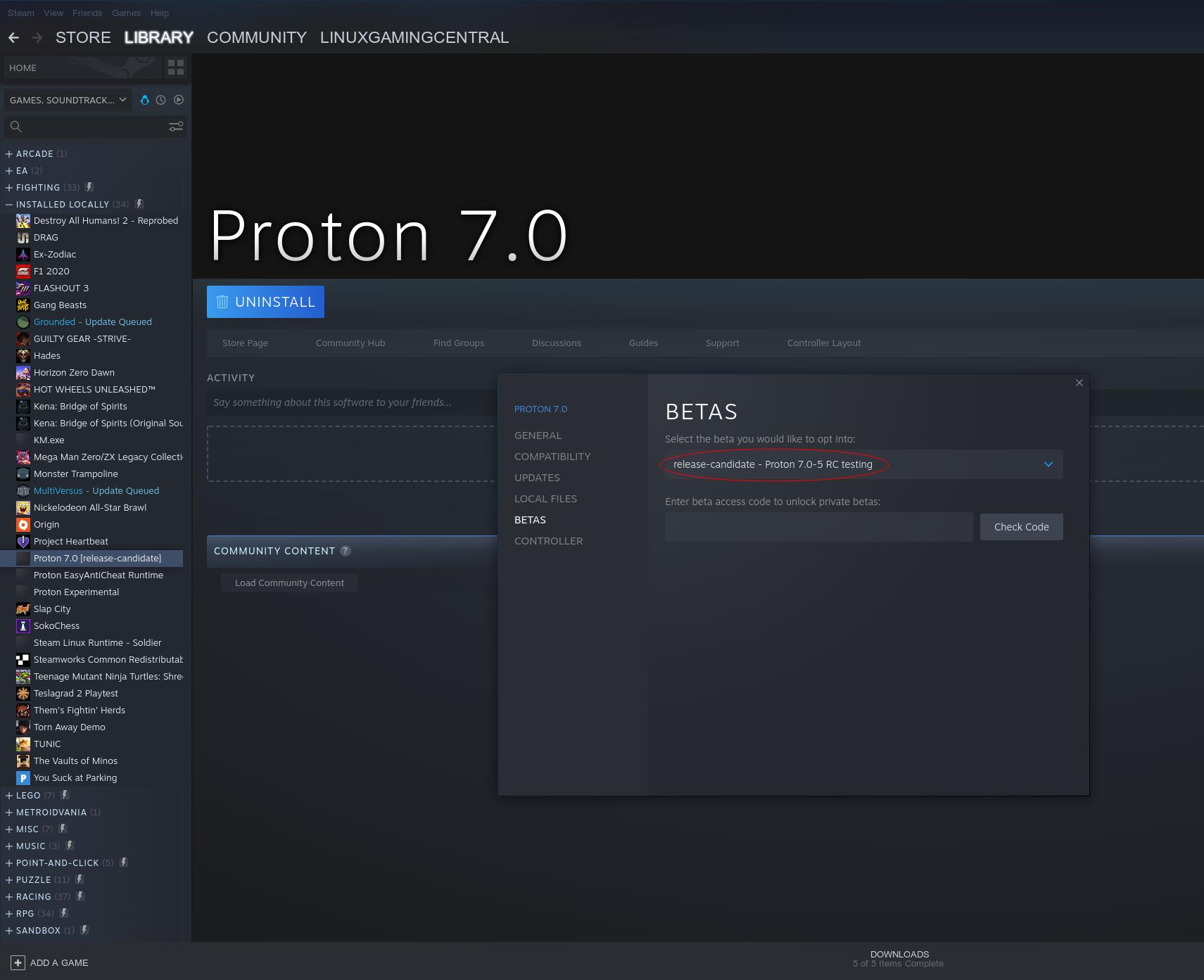The height and width of the screenshot is (980, 1204).
Task: Select CONTROLLER in properties sidebar
Action: (x=548, y=541)
